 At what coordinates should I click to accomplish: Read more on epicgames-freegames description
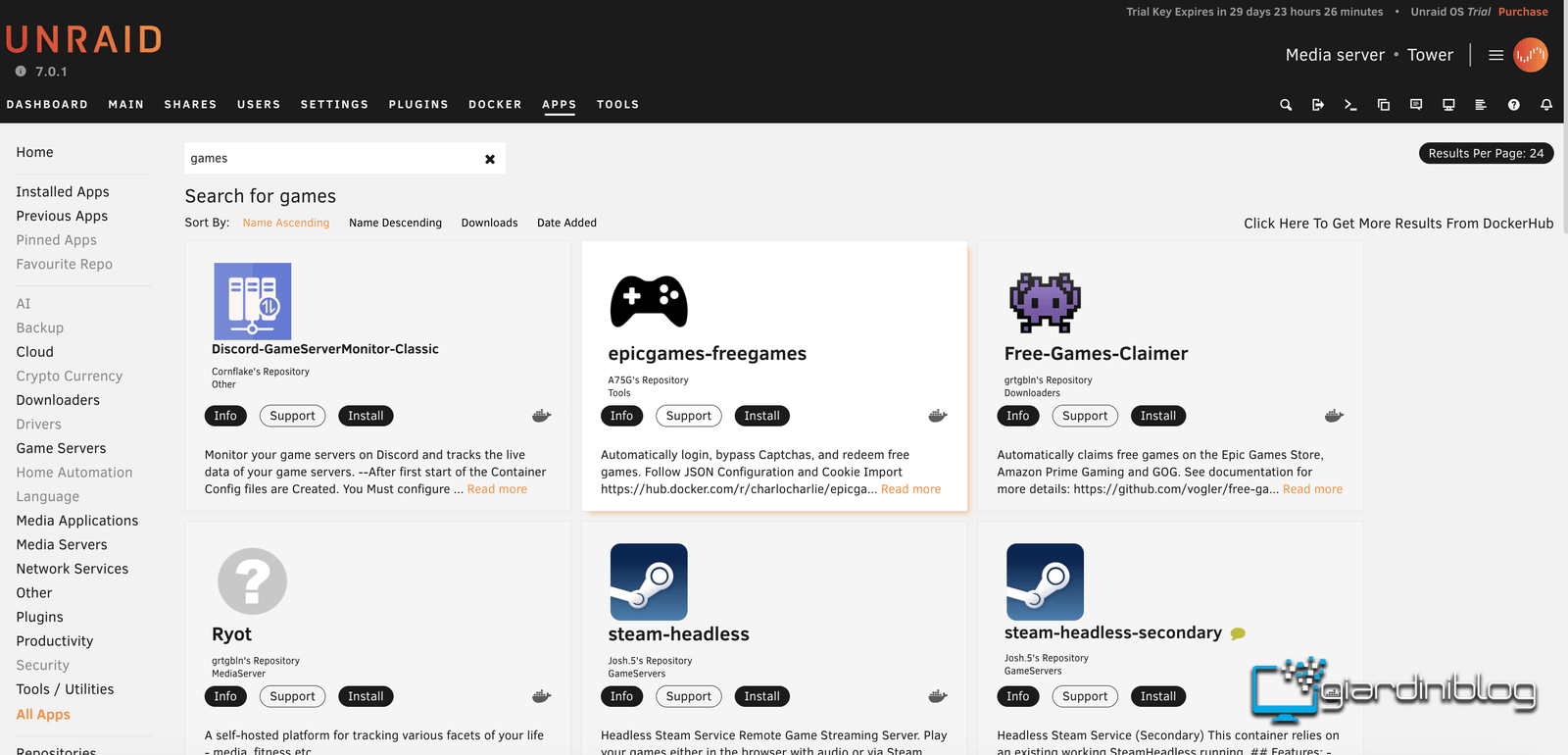tap(910, 489)
